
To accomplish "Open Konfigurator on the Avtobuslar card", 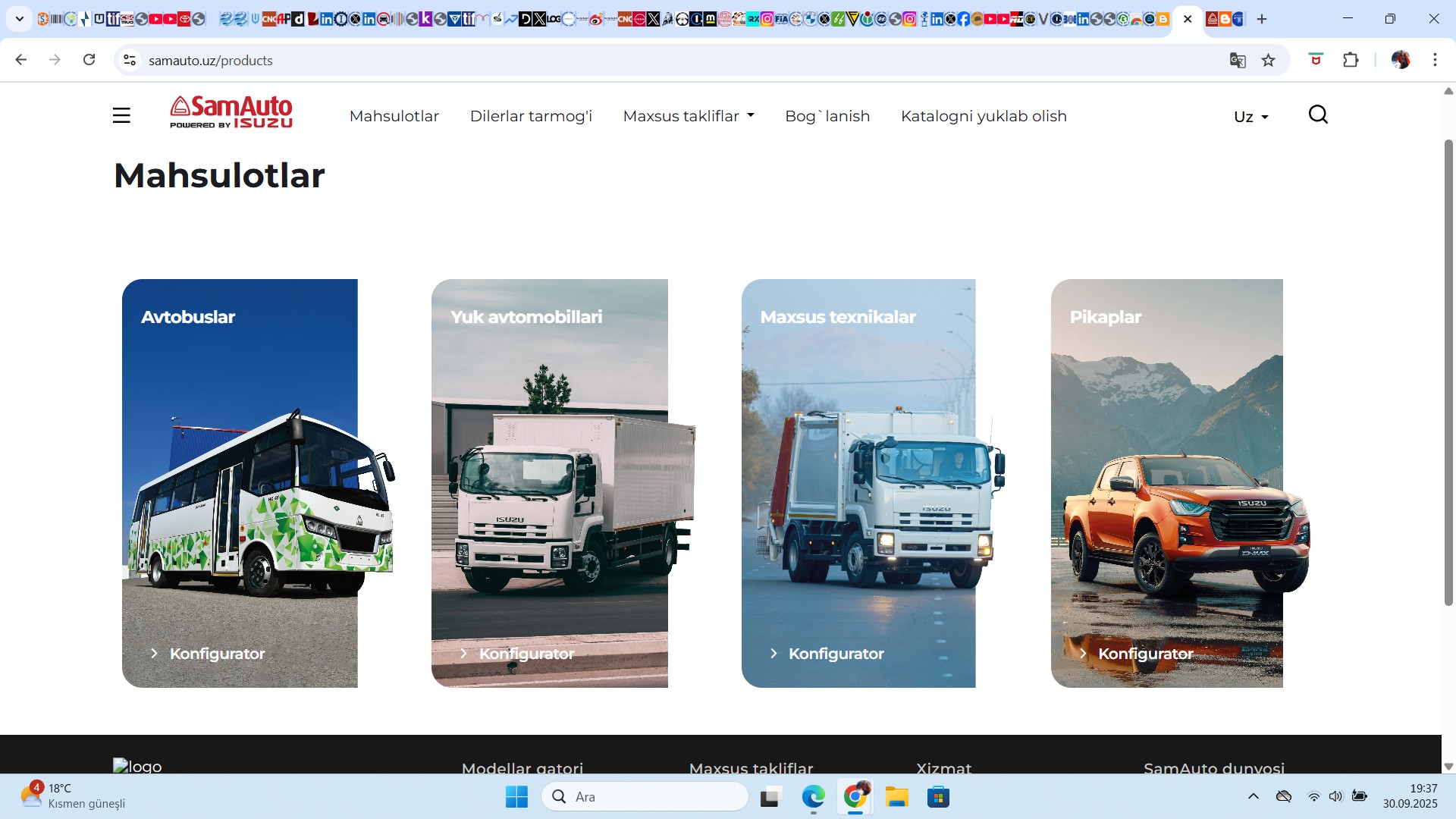I will [x=216, y=654].
